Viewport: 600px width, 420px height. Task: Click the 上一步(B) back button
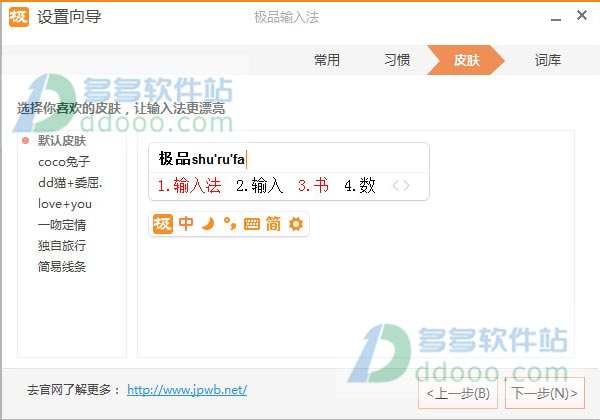[458, 393]
